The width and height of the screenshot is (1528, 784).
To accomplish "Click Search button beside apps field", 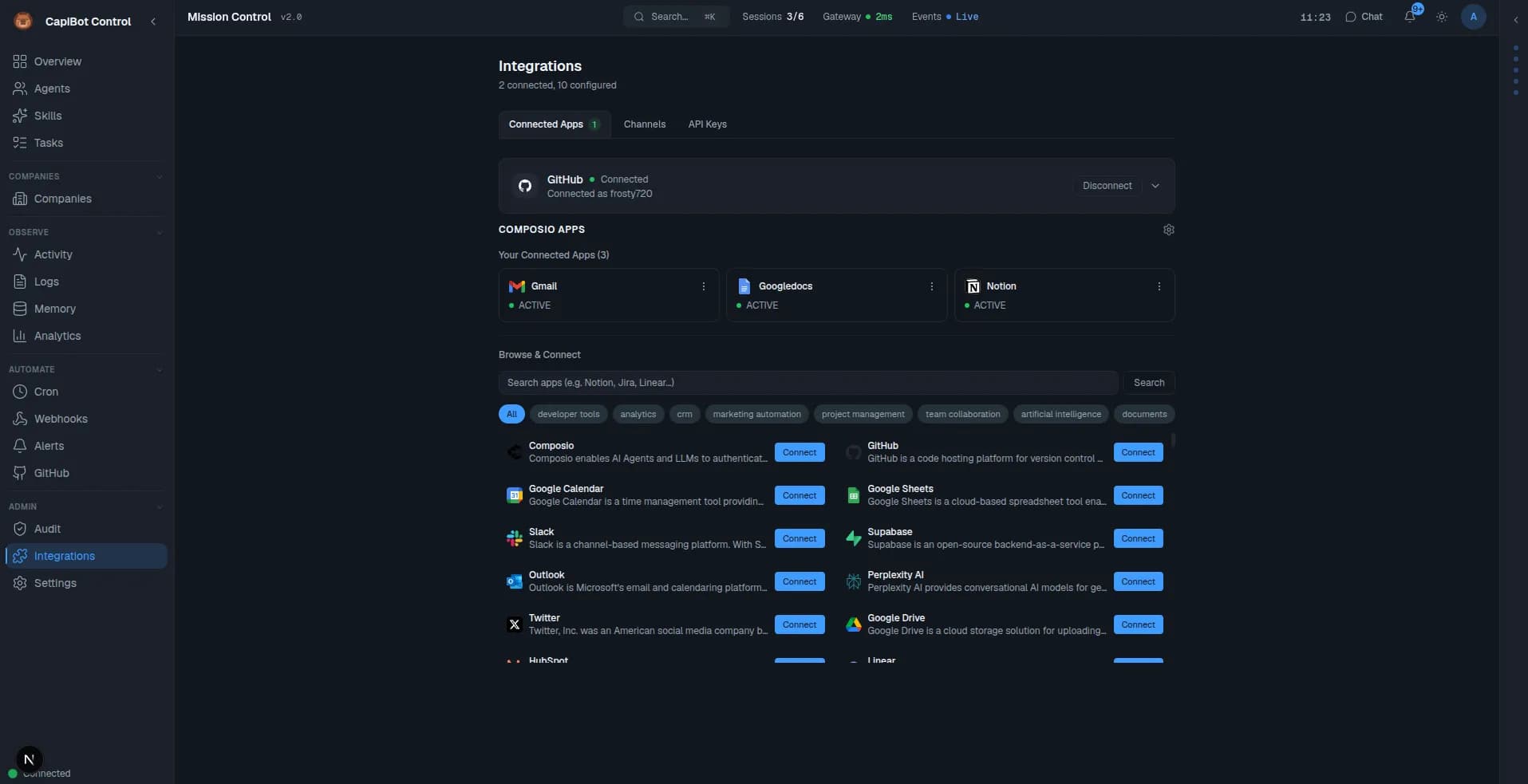I will 1149,383.
